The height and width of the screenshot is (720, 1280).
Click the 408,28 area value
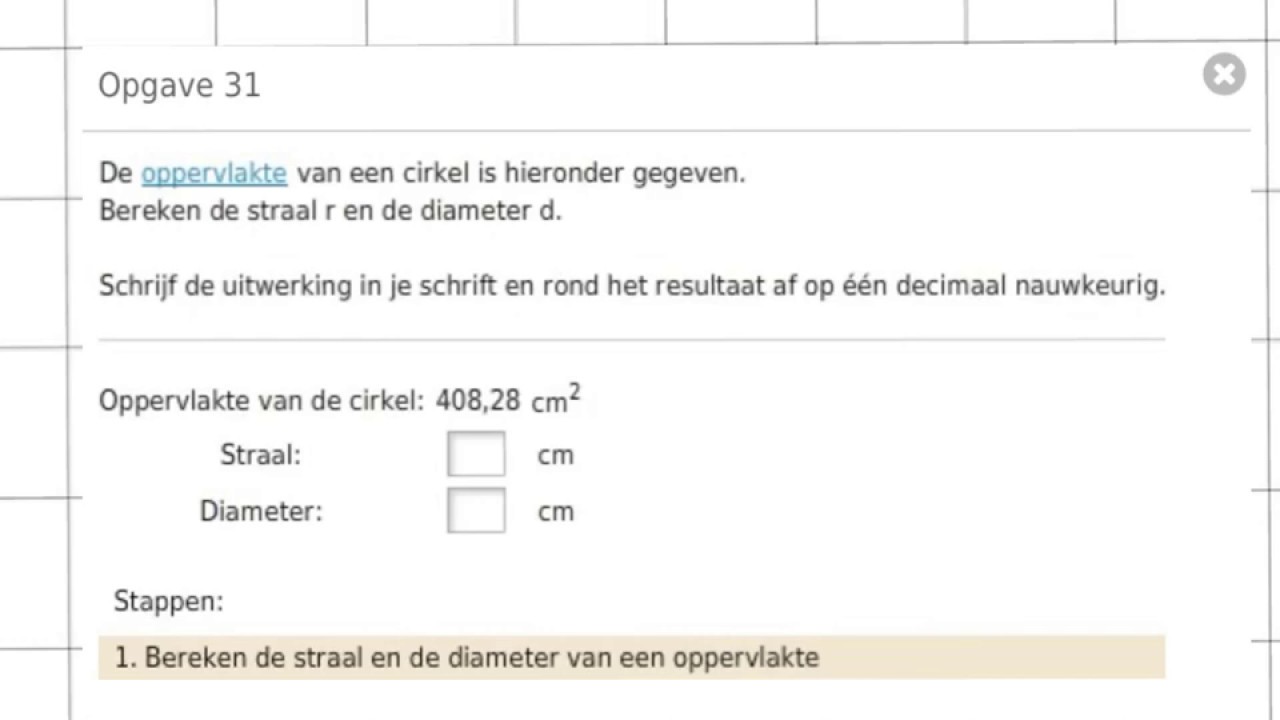click(x=478, y=401)
